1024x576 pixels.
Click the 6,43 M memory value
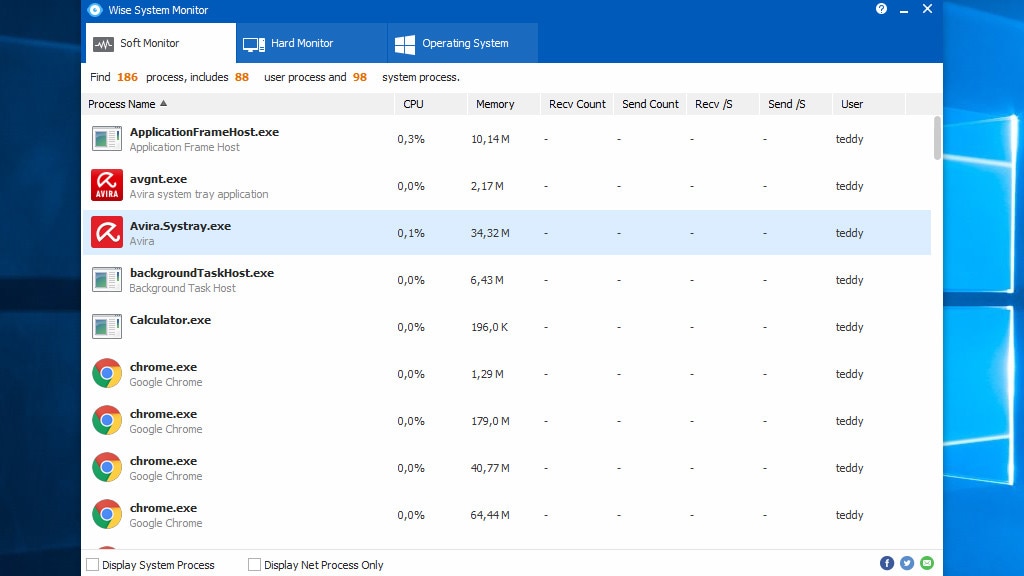click(487, 280)
